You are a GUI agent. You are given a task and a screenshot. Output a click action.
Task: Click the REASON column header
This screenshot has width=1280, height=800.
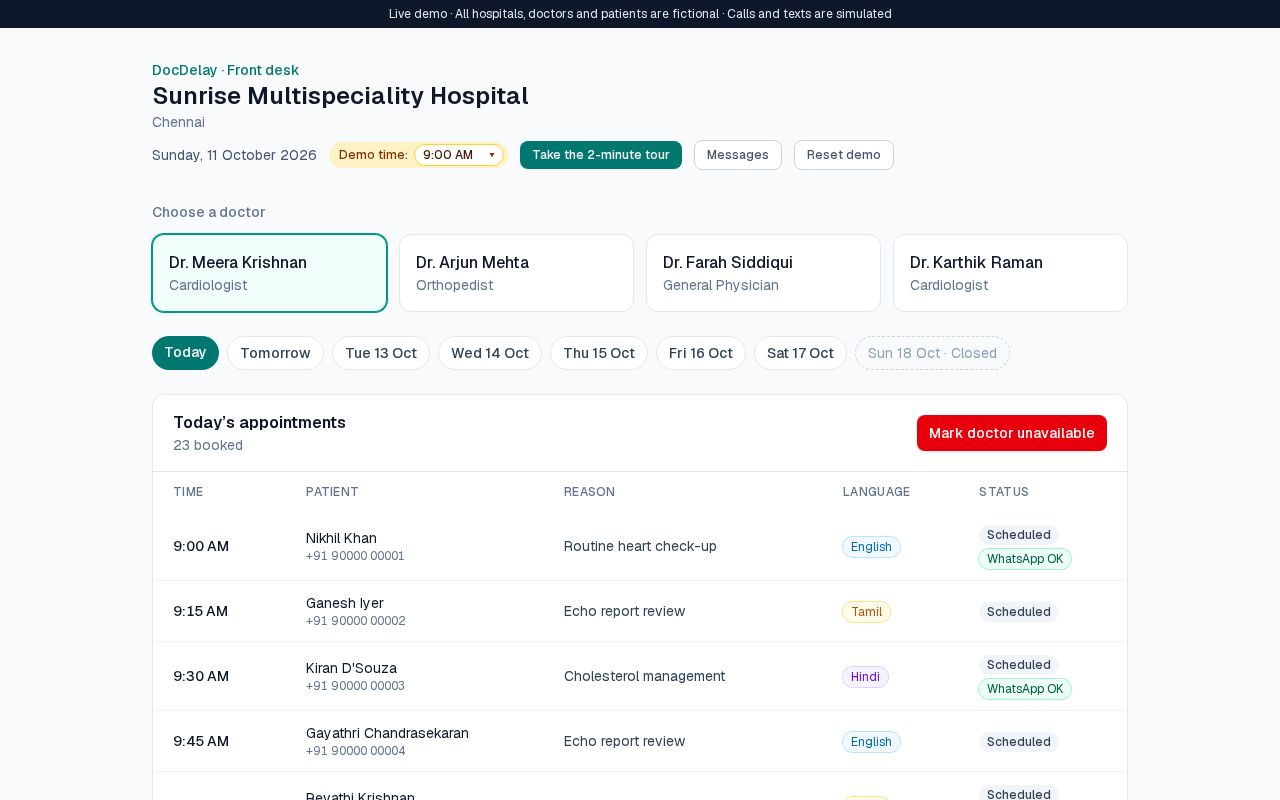[589, 492]
